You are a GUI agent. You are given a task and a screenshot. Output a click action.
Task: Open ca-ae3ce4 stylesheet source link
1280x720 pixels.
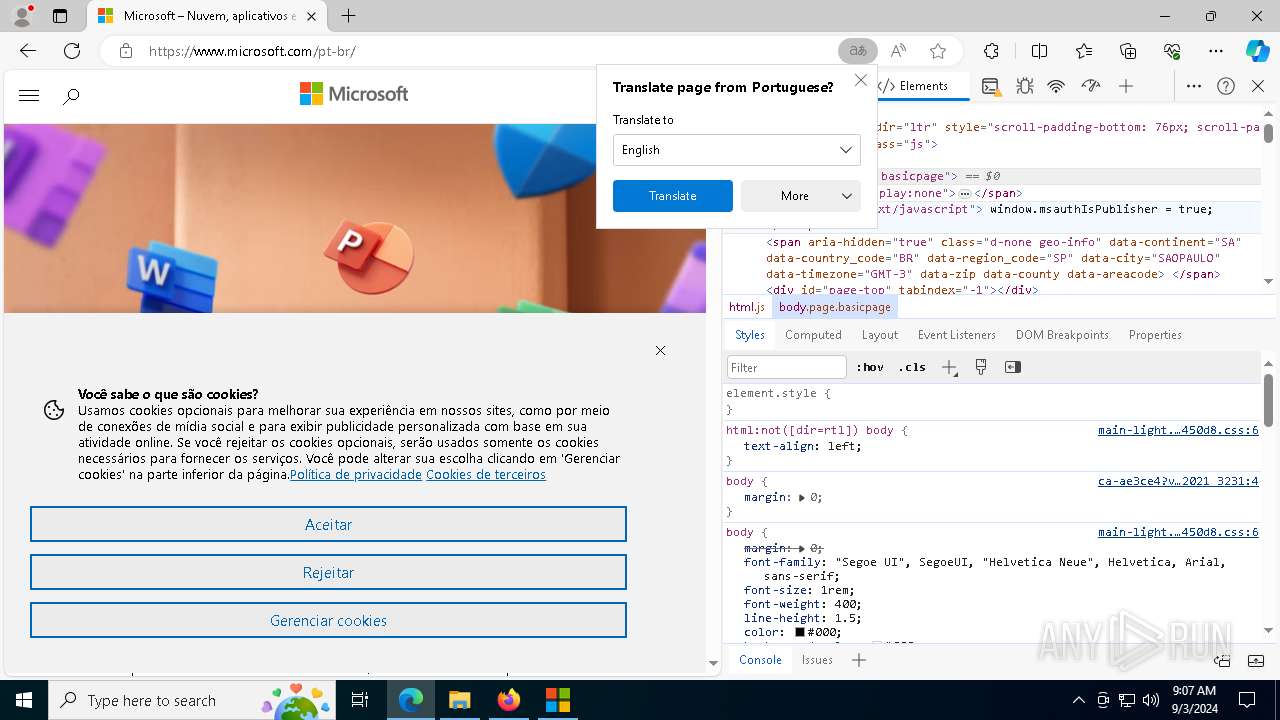[x=1178, y=481]
